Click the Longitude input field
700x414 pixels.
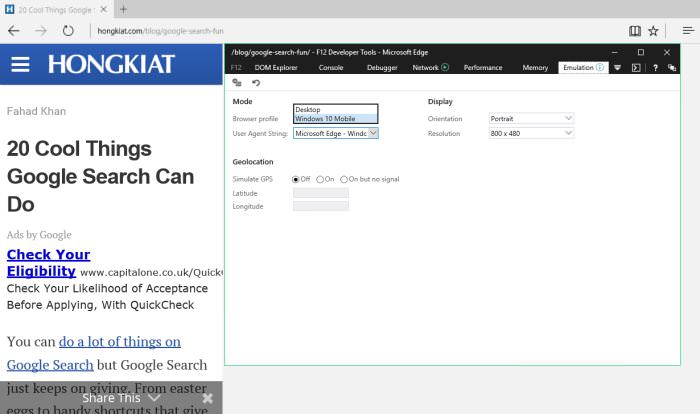[321, 206]
